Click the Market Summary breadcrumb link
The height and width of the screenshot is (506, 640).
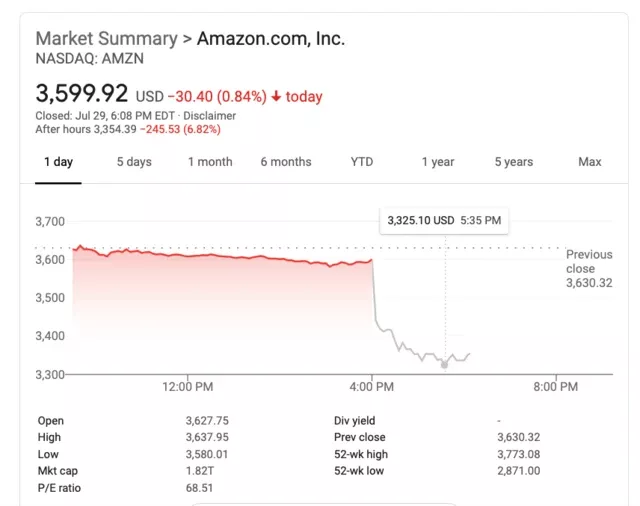pos(107,39)
